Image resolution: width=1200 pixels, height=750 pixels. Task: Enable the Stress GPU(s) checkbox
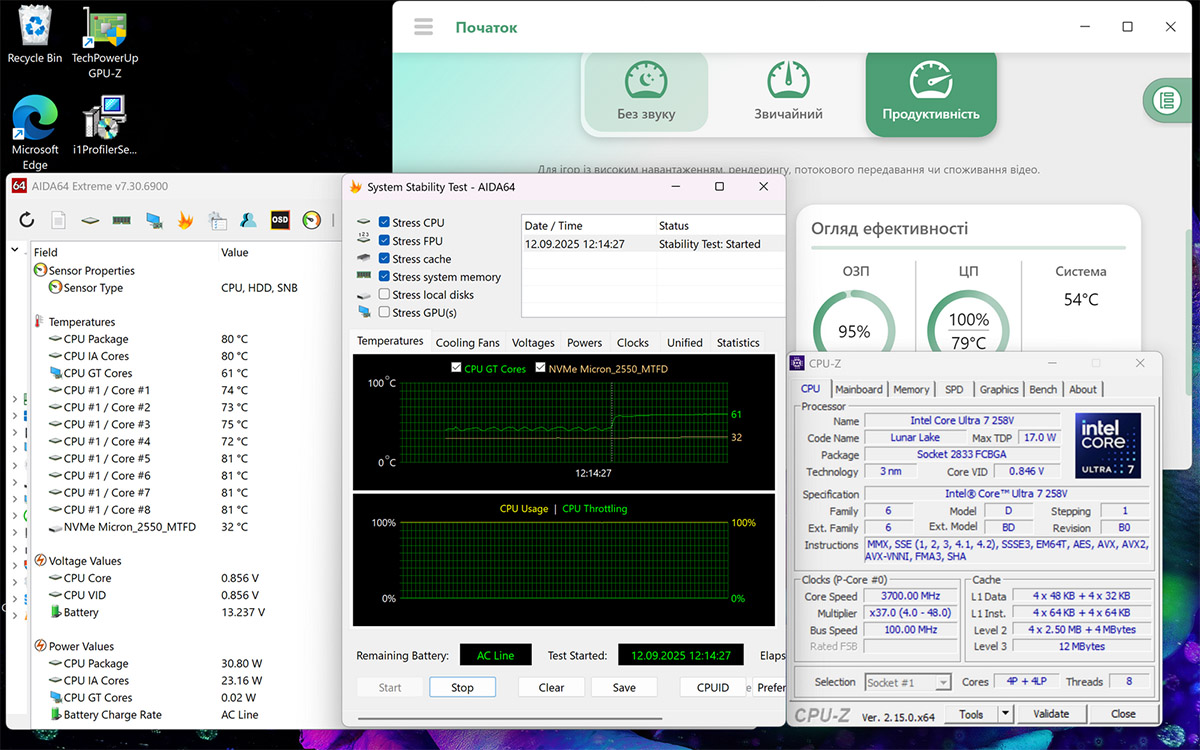(384, 313)
